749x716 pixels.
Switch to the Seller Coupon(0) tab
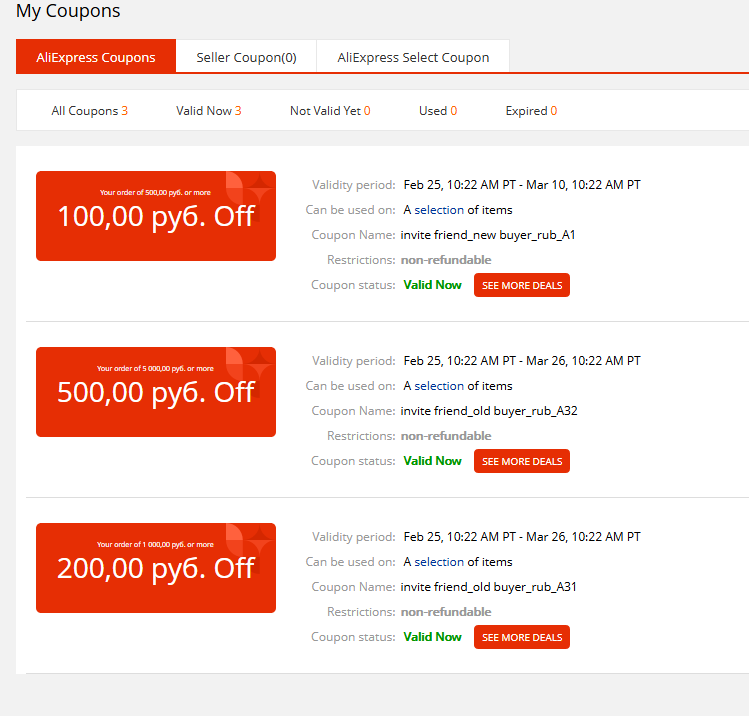point(246,56)
